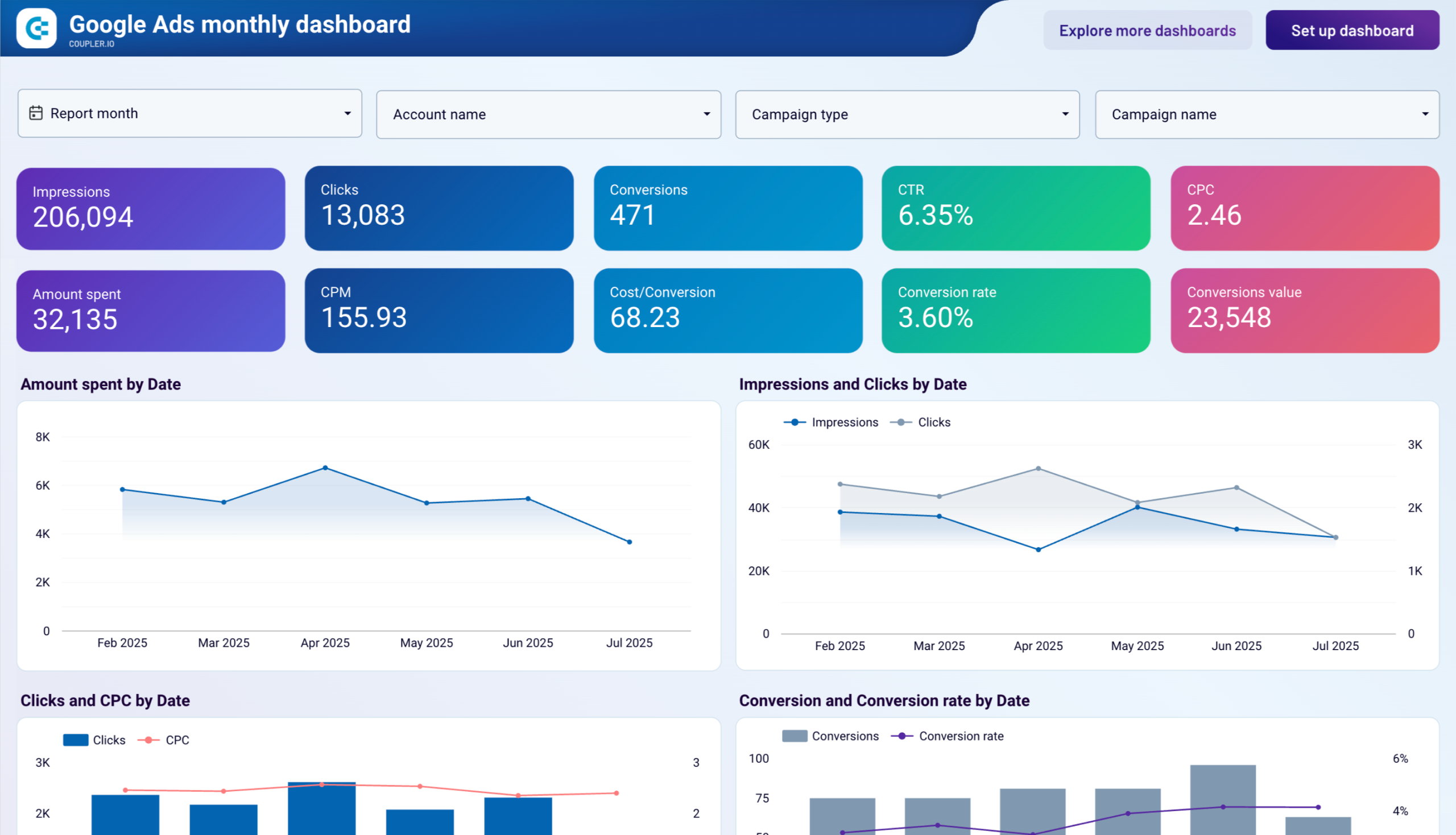Open the Campaign type filter
The image size is (1456, 835).
[907, 115]
